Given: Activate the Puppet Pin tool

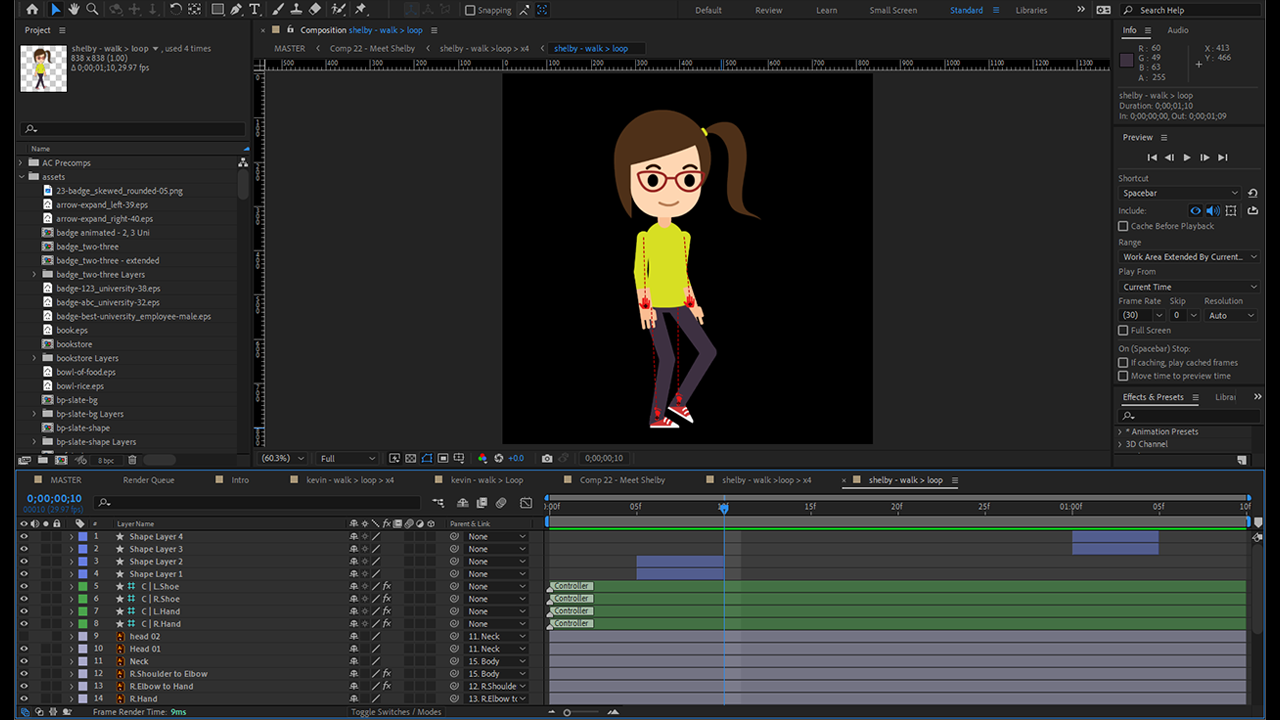Looking at the screenshot, I should (360, 9).
